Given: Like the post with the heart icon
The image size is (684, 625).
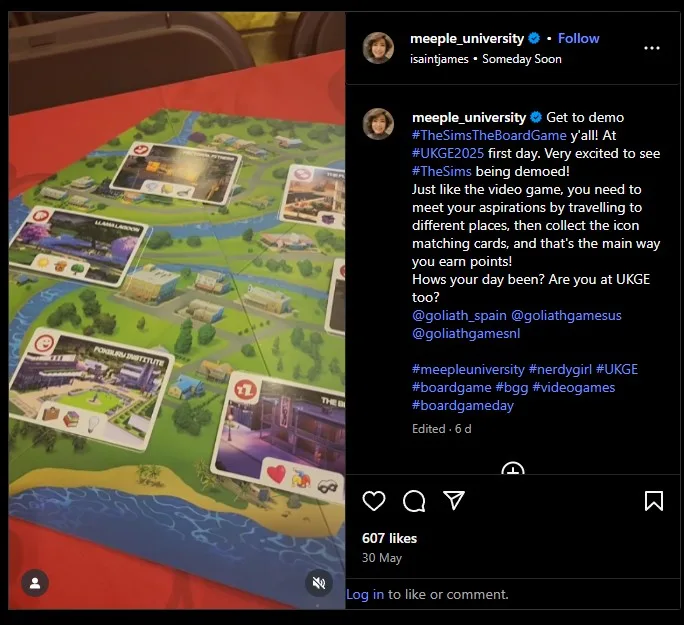Looking at the screenshot, I should click(x=374, y=501).
